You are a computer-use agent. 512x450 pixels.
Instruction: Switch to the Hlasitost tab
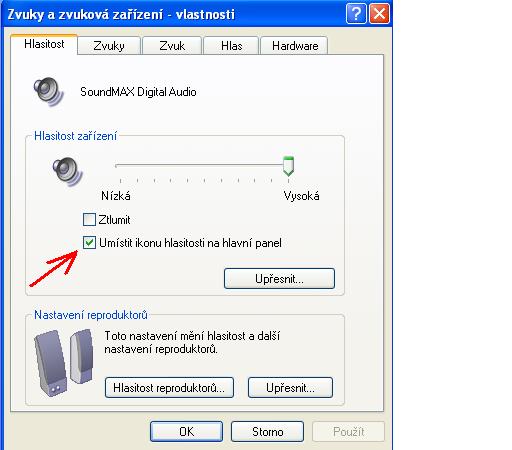pyautogui.click(x=44, y=44)
